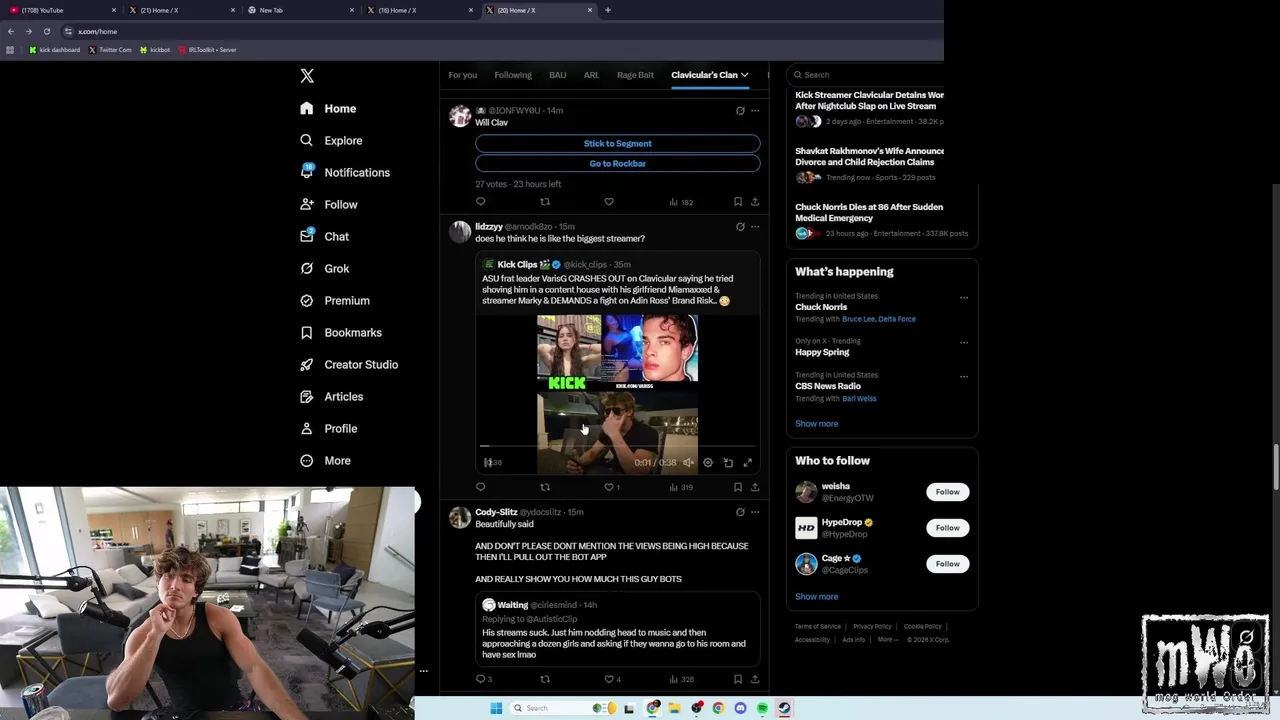
Task: Vote 'Go to Rockbar' in the poll
Action: 617,163
